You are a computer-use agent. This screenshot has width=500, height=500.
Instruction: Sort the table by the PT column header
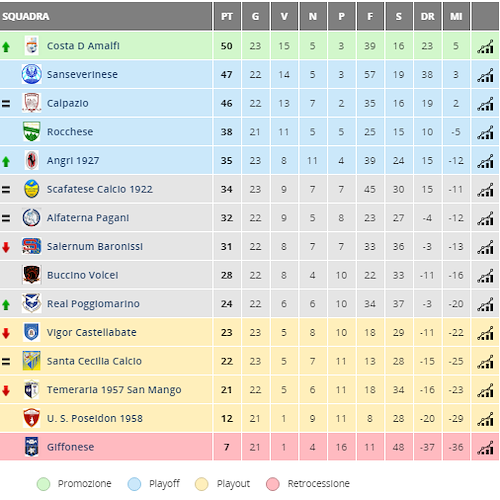point(227,16)
